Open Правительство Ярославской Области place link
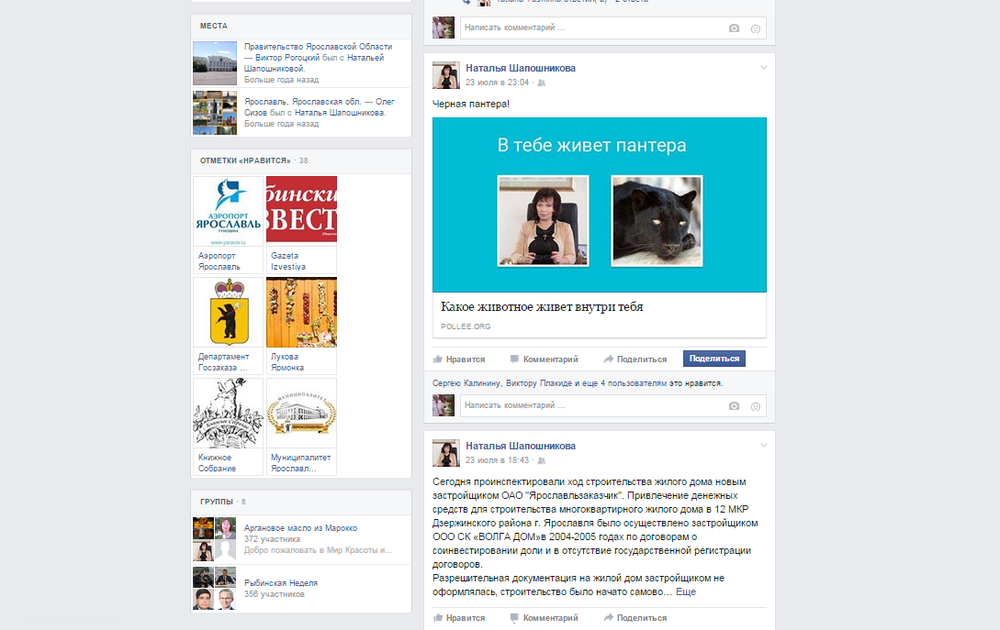1000x630 pixels. (x=318, y=47)
